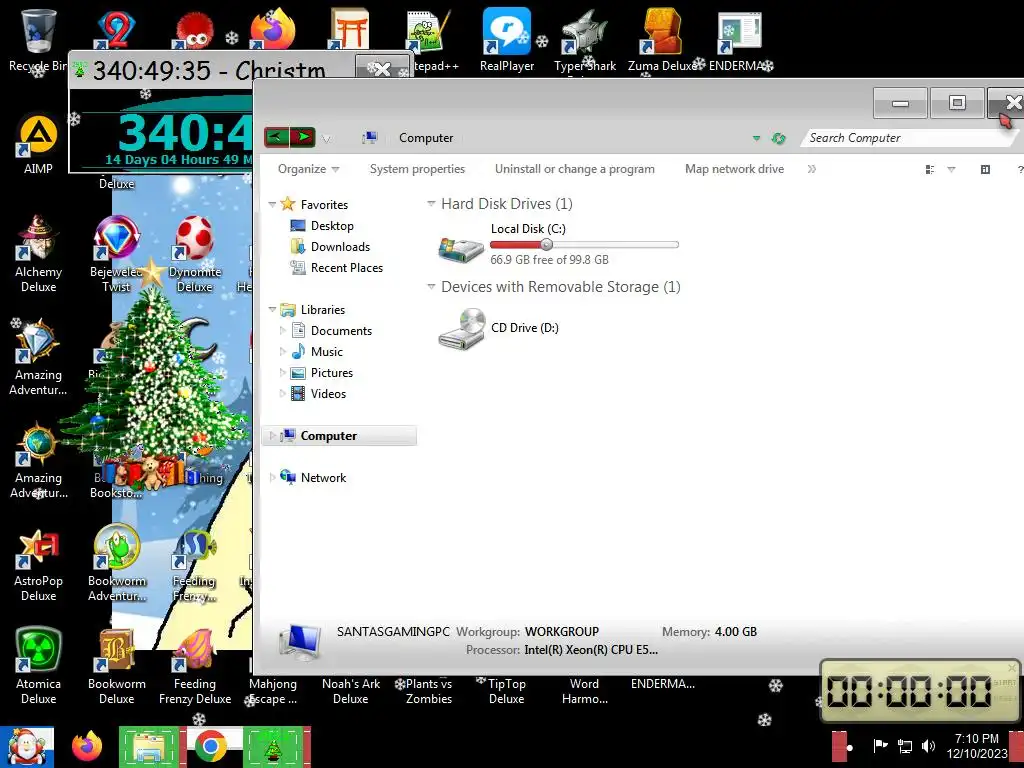This screenshot has width=1024, height=768.
Task: Change the view icon button
Action: 930,169
